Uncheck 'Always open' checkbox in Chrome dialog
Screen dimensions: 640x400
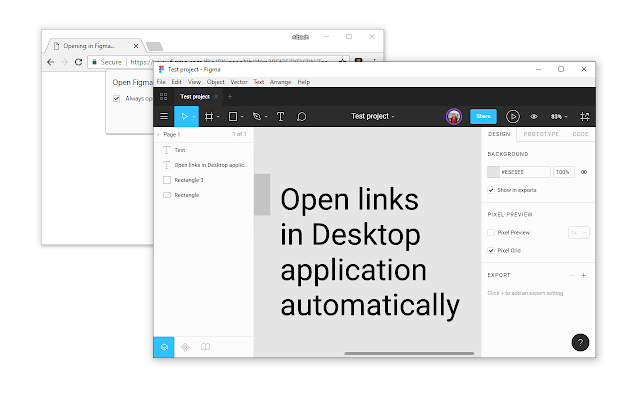click(116, 98)
